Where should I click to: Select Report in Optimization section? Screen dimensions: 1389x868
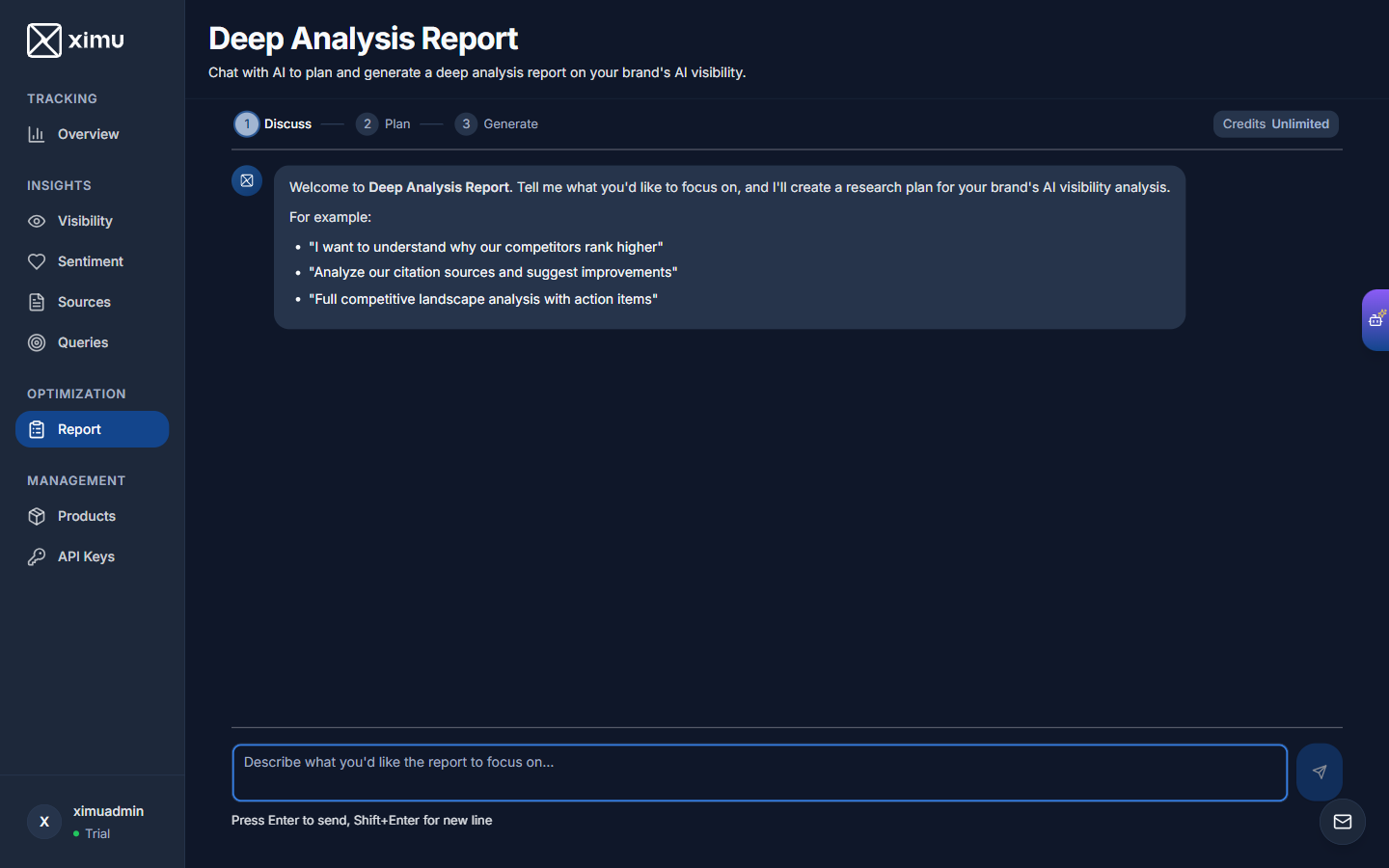pyautogui.click(x=92, y=429)
